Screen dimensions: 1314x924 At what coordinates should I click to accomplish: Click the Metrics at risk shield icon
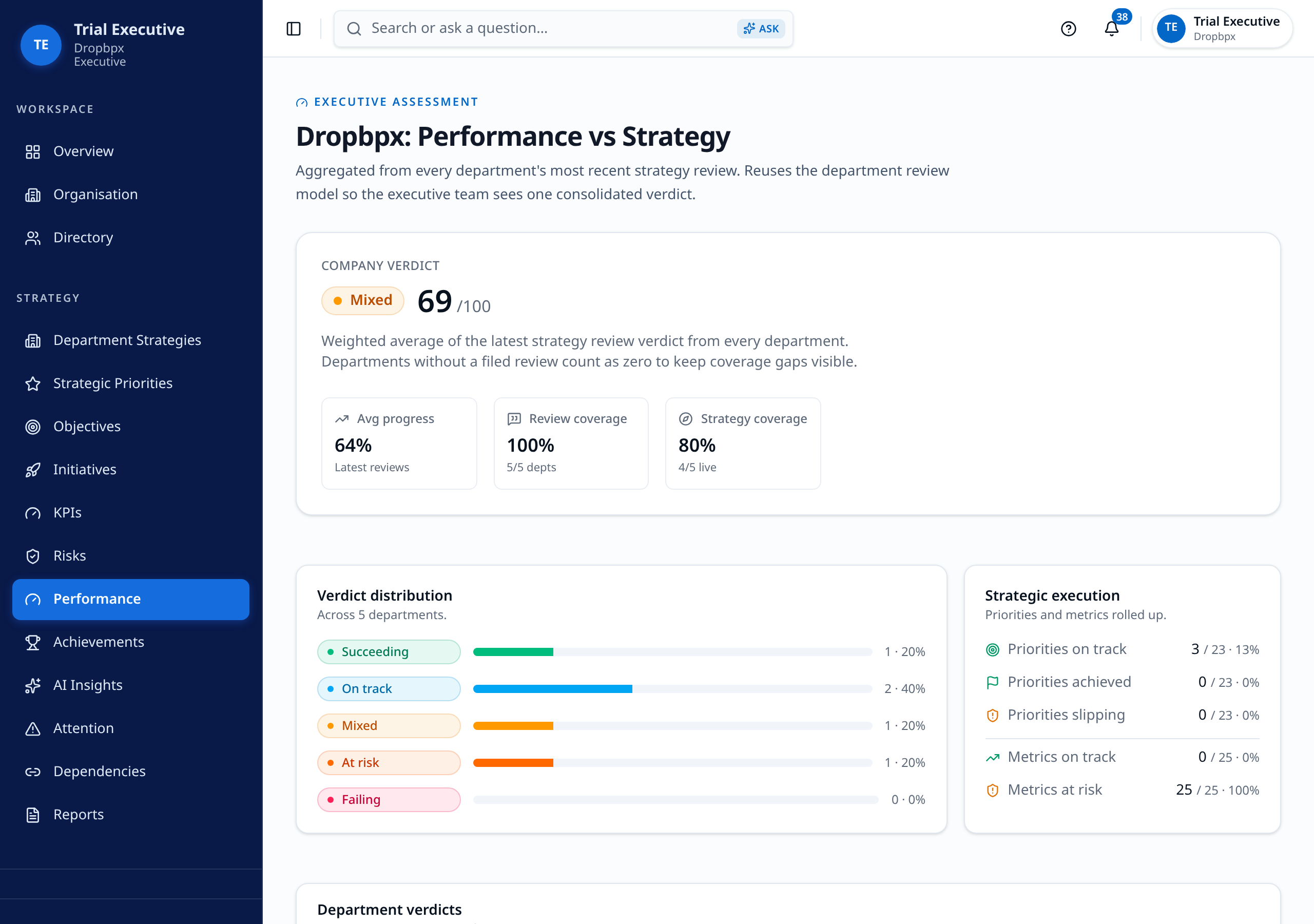coord(992,791)
